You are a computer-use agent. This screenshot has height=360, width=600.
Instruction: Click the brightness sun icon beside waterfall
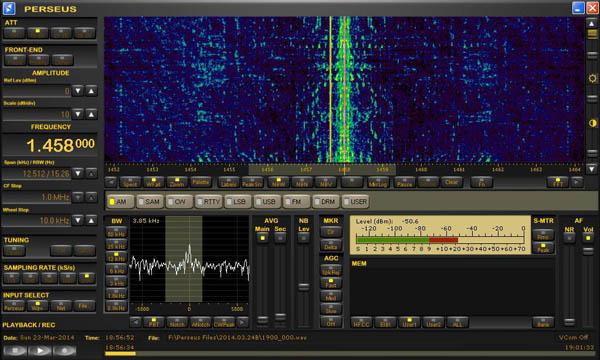click(592, 78)
